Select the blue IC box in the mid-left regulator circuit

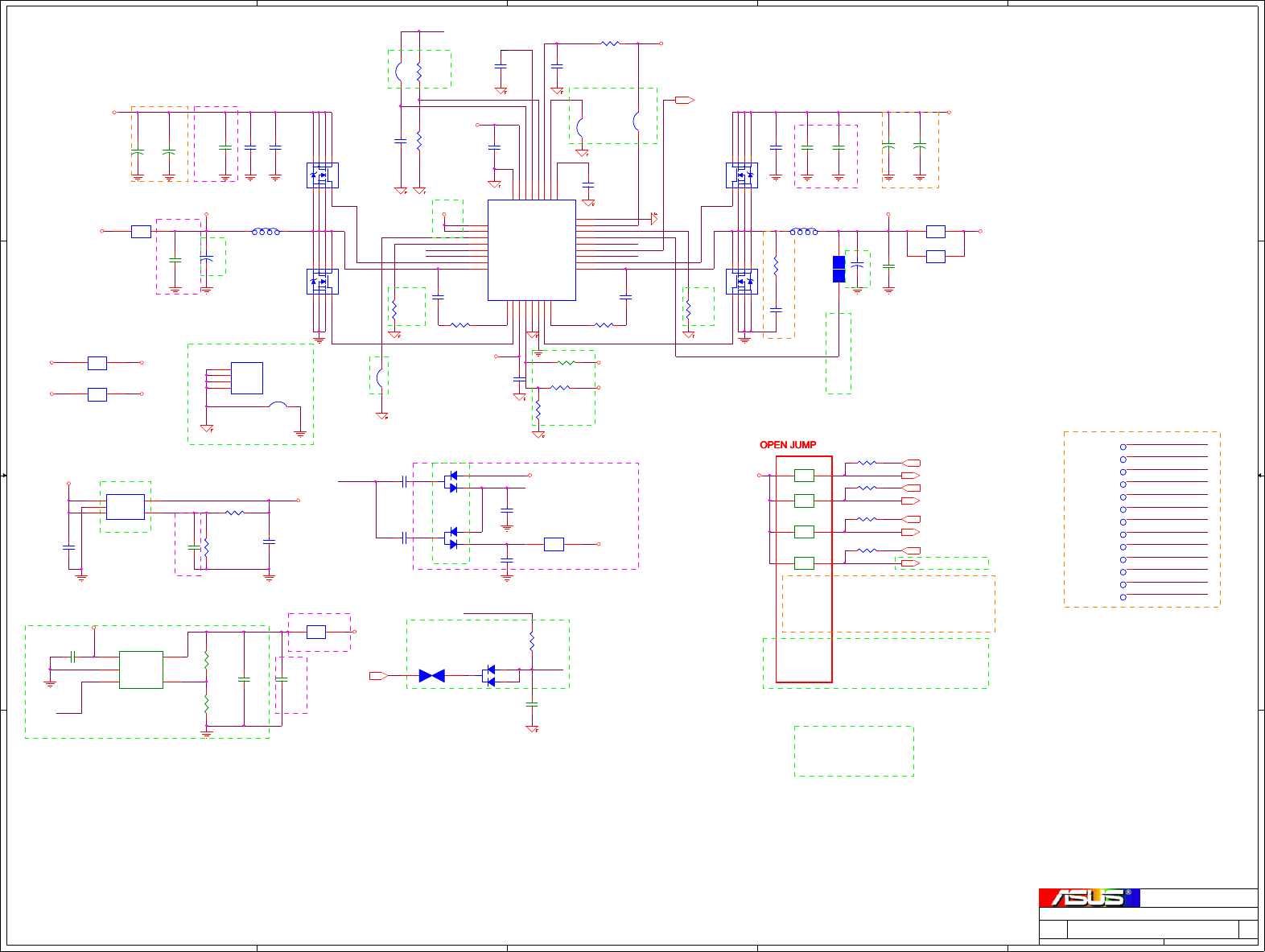pos(126,507)
